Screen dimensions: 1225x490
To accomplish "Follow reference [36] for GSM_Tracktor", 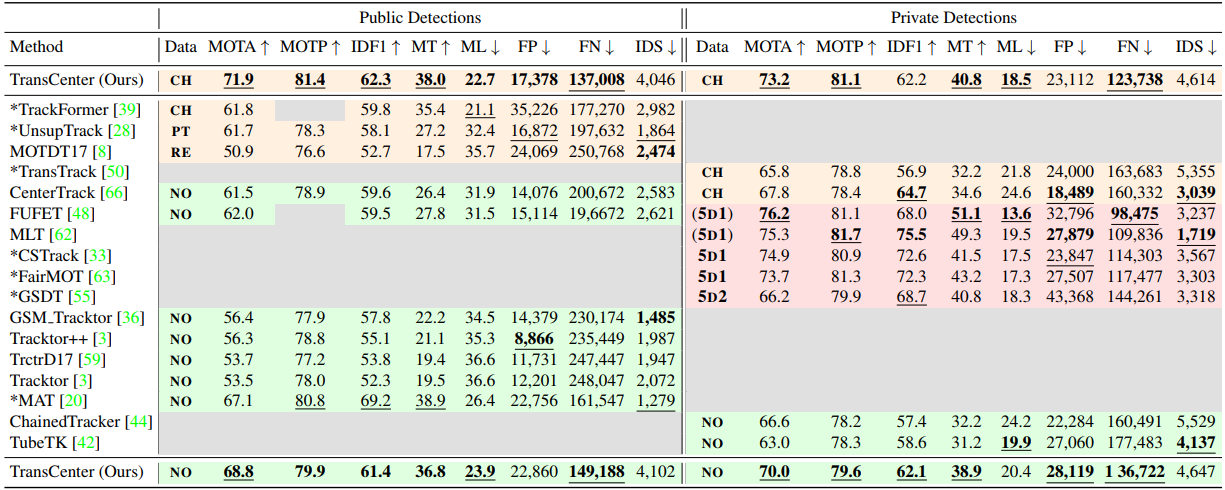I will 132,317.
